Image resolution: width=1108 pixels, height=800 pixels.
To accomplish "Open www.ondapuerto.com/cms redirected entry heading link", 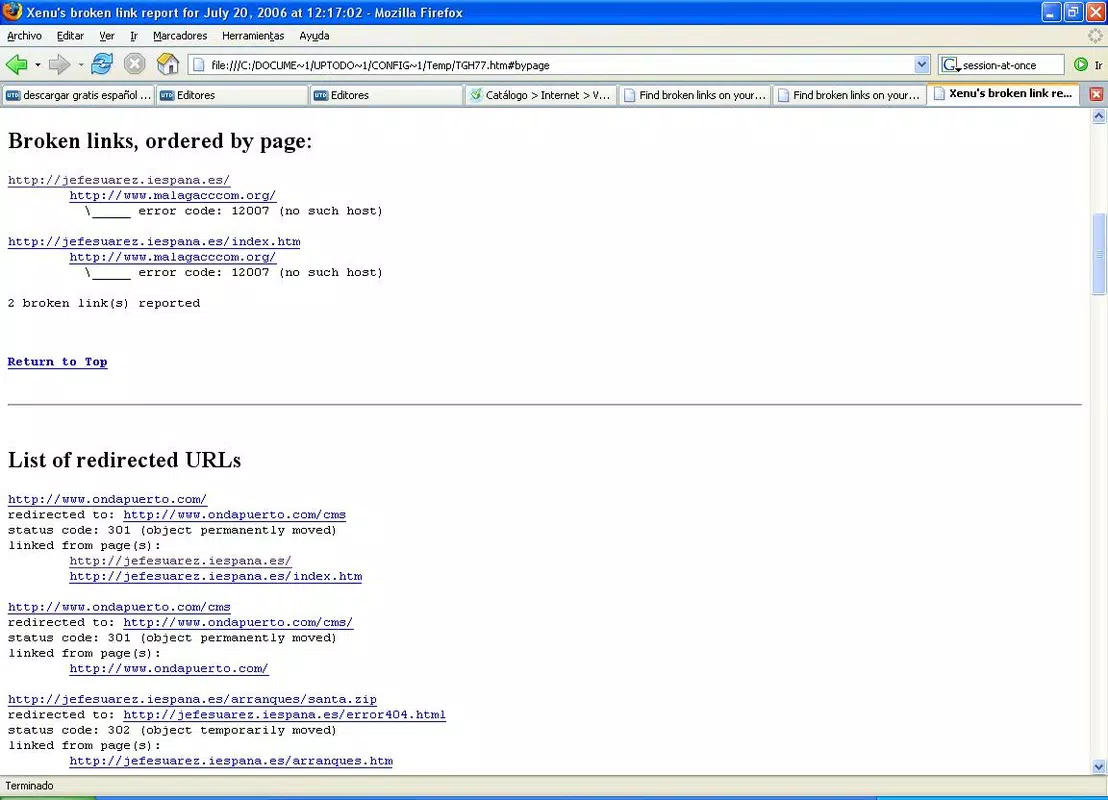I will coord(119,607).
